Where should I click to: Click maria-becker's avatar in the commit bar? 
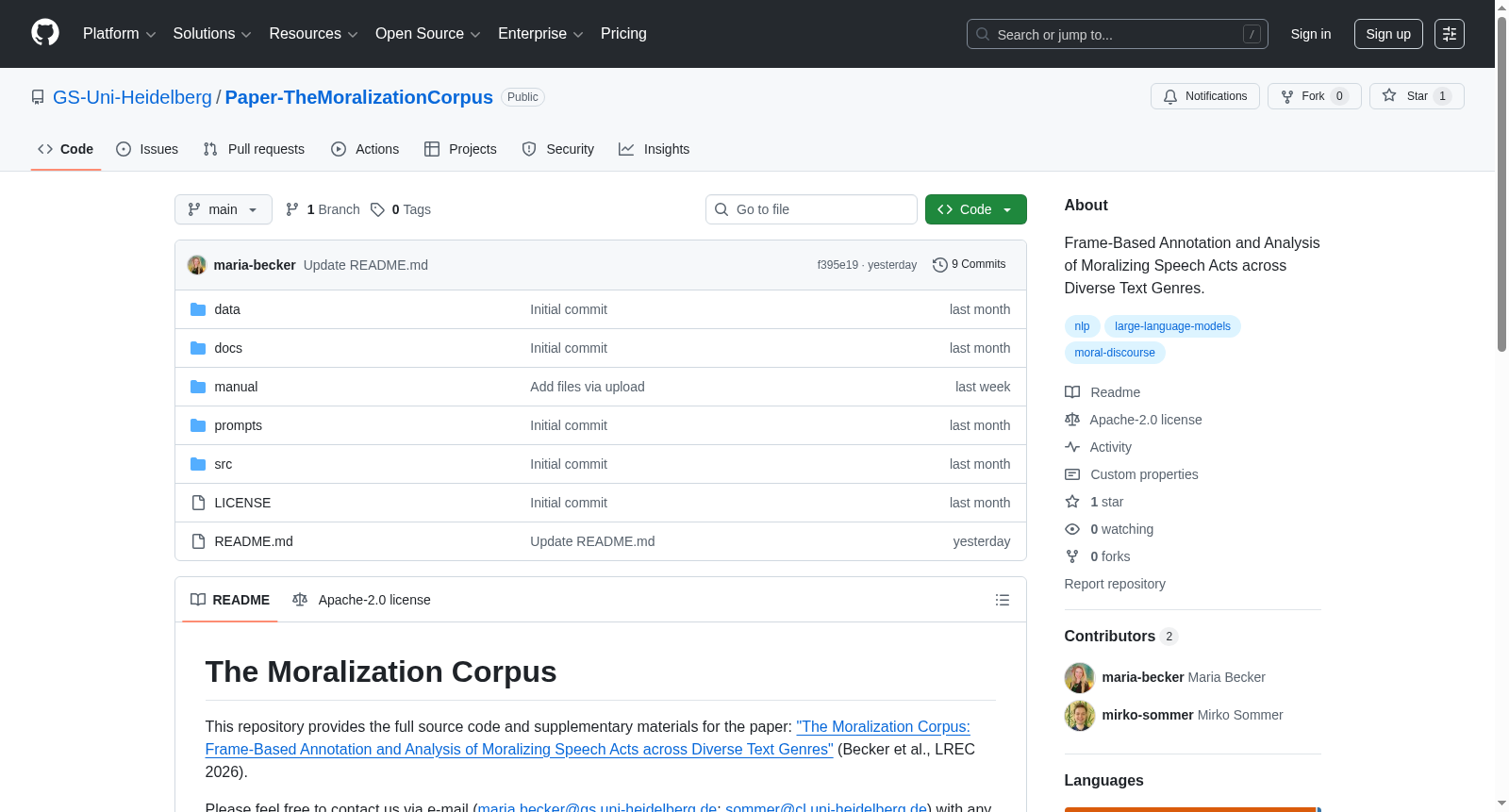197,265
